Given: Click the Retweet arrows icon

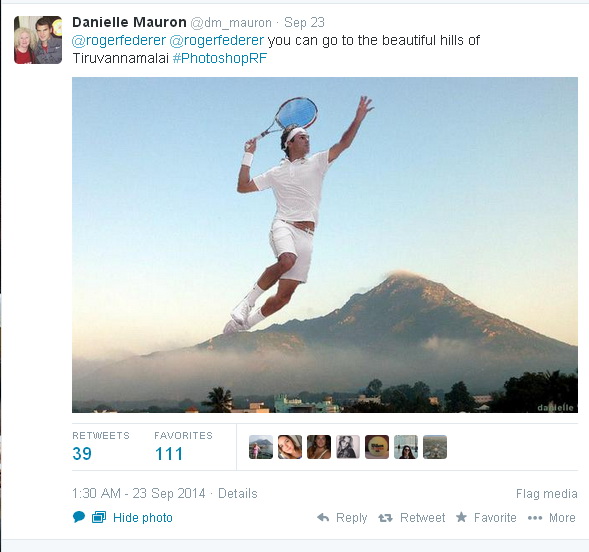Looking at the screenshot, I should tap(385, 518).
